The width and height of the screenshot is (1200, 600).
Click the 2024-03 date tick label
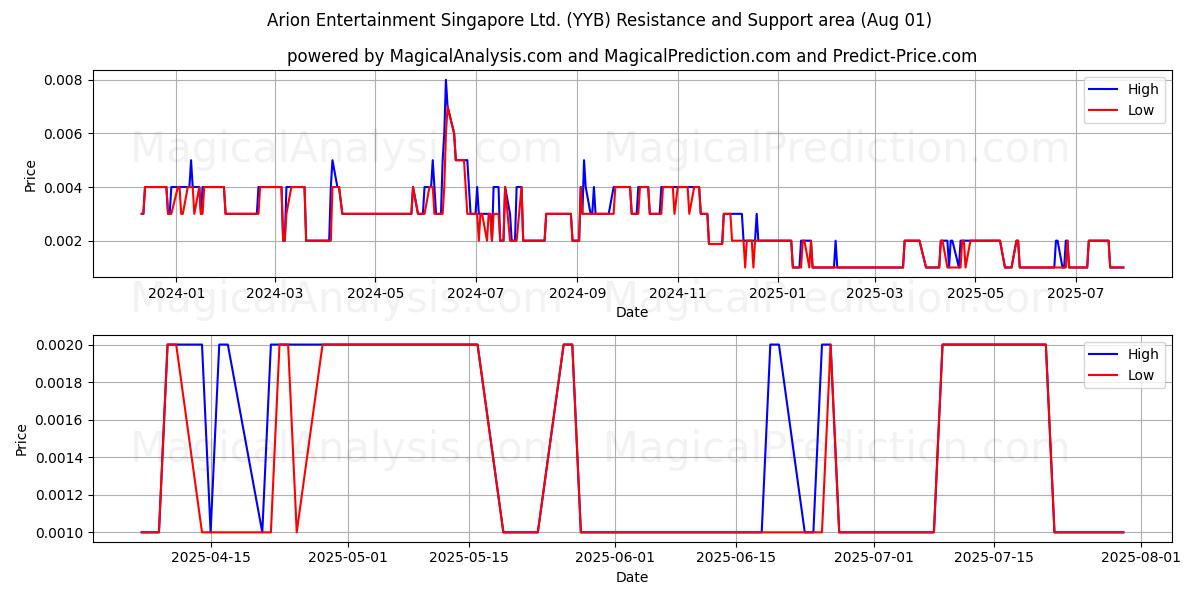[274, 293]
